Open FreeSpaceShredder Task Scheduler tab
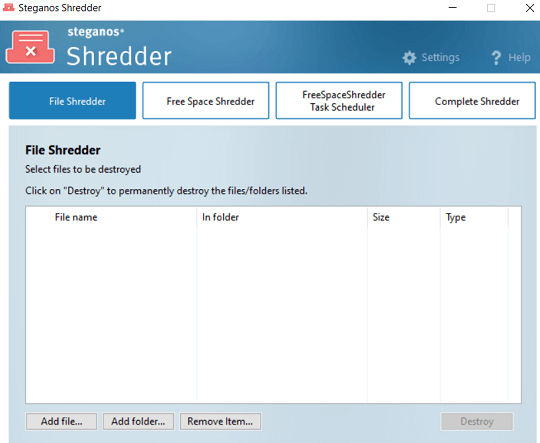 (x=339, y=101)
